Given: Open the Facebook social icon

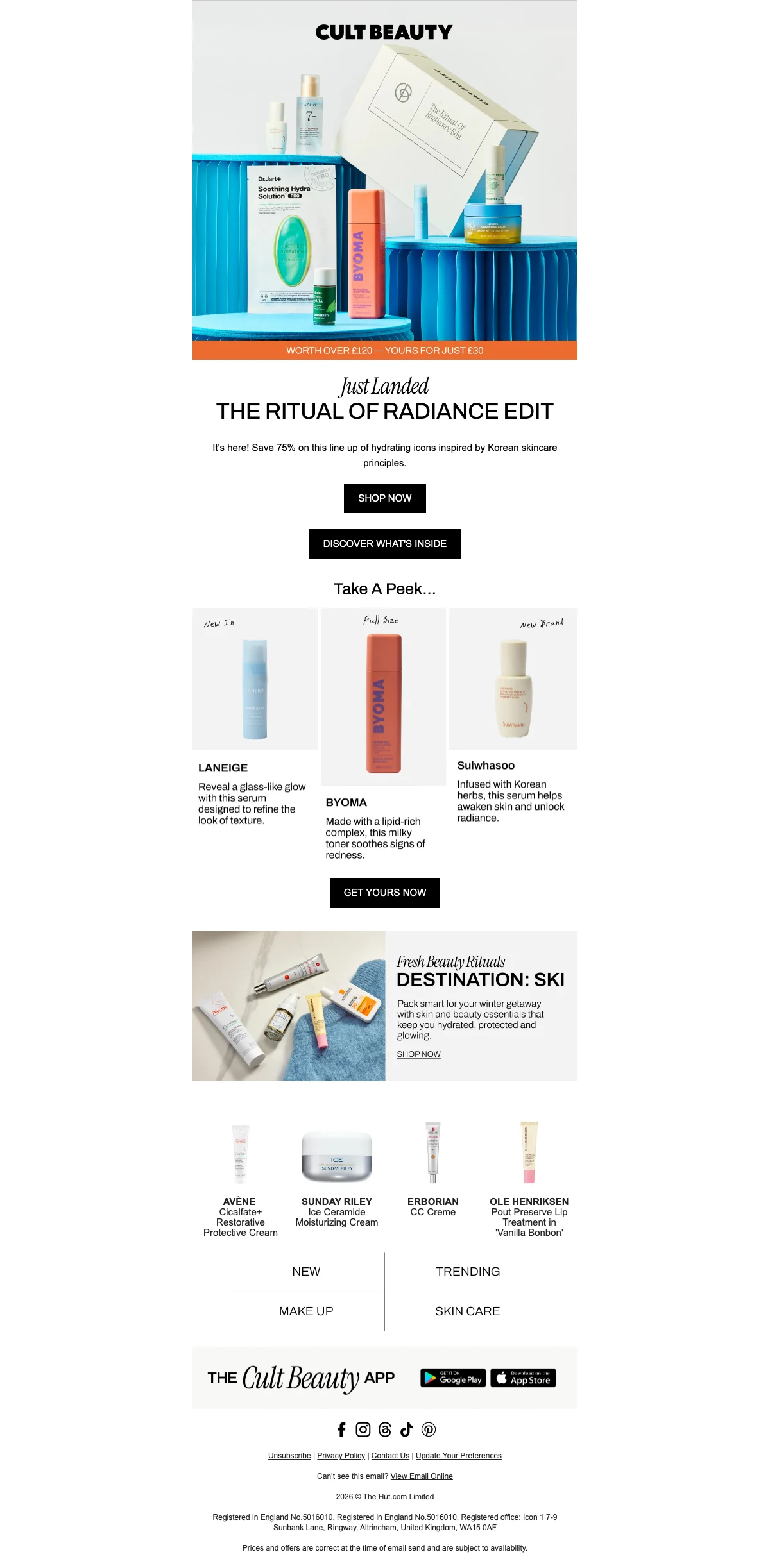Looking at the screenshot, I should coord(341,1429).
